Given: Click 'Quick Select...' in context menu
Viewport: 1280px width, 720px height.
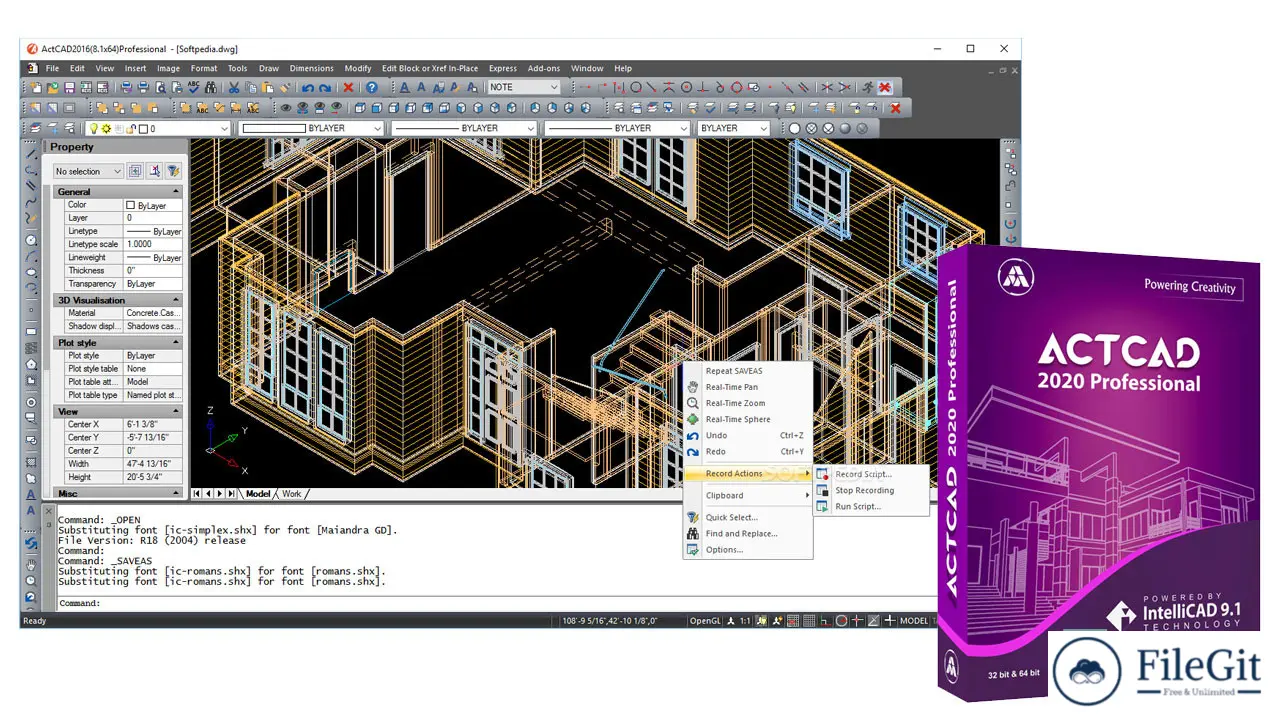Looking at the screenshot, I should coord(748,517).
